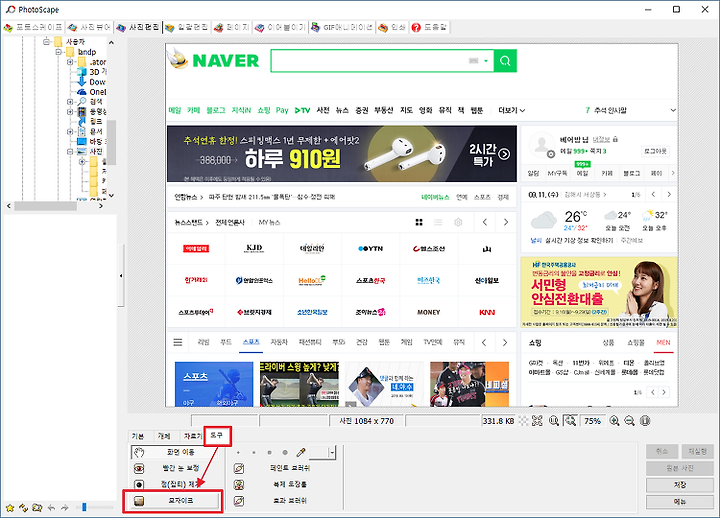Open the 인쇄 print tab
720x518 pixels.
pos(392,28)
